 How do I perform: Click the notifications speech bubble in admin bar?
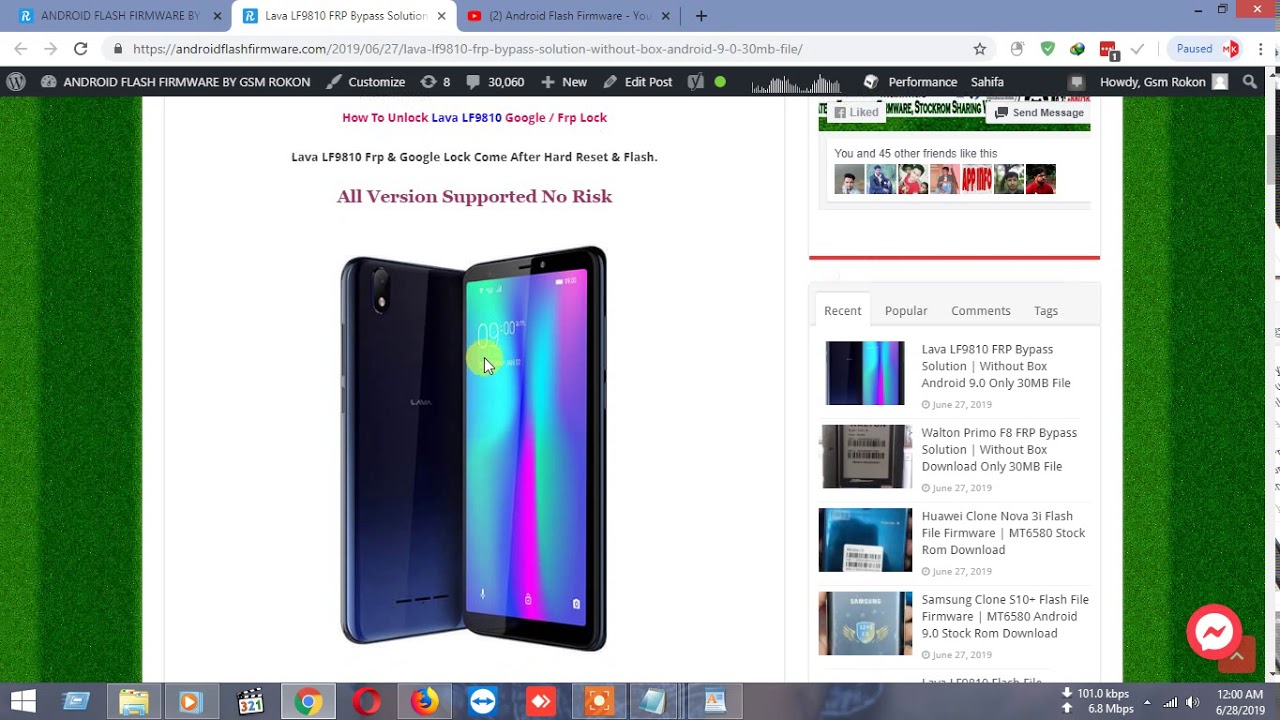click(1076, 82)
